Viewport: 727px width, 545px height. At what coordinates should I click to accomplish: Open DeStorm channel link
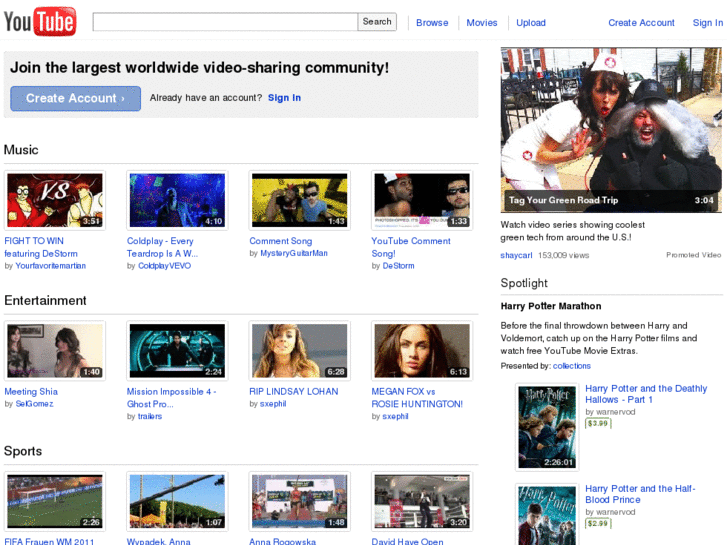(x=398, y=266)
